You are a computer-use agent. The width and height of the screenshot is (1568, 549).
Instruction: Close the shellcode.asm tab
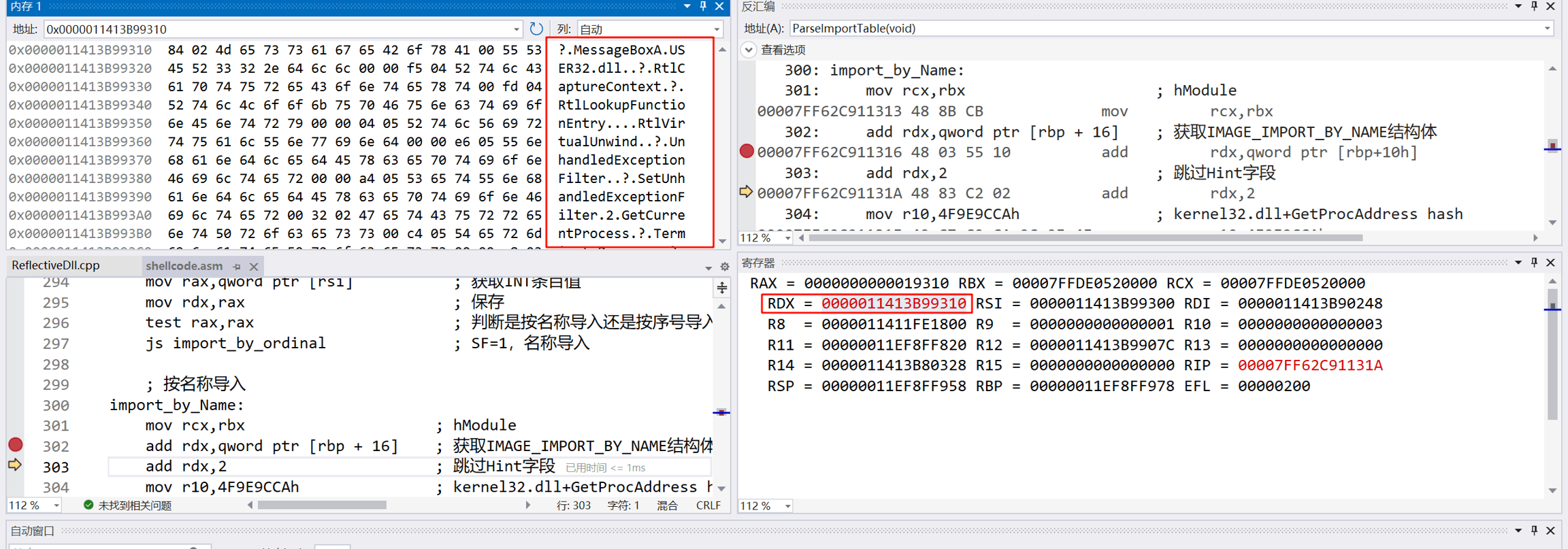click(x=254, y=267)
